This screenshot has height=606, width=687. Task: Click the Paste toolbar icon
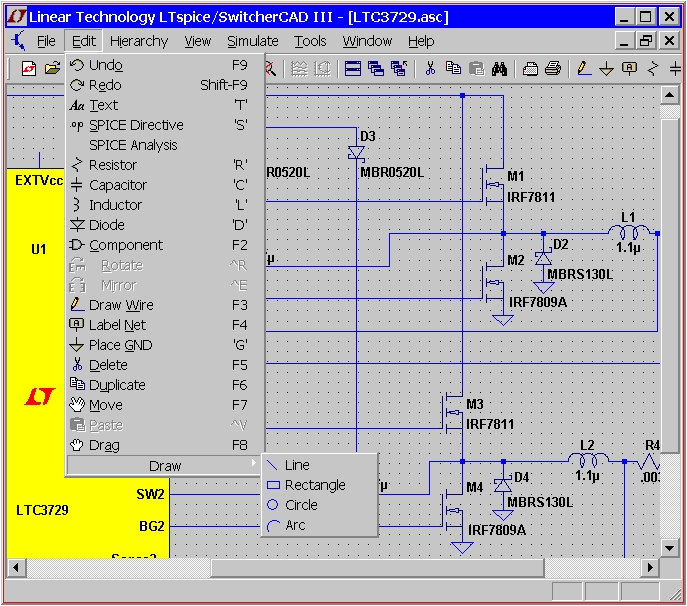click(476, 69)
